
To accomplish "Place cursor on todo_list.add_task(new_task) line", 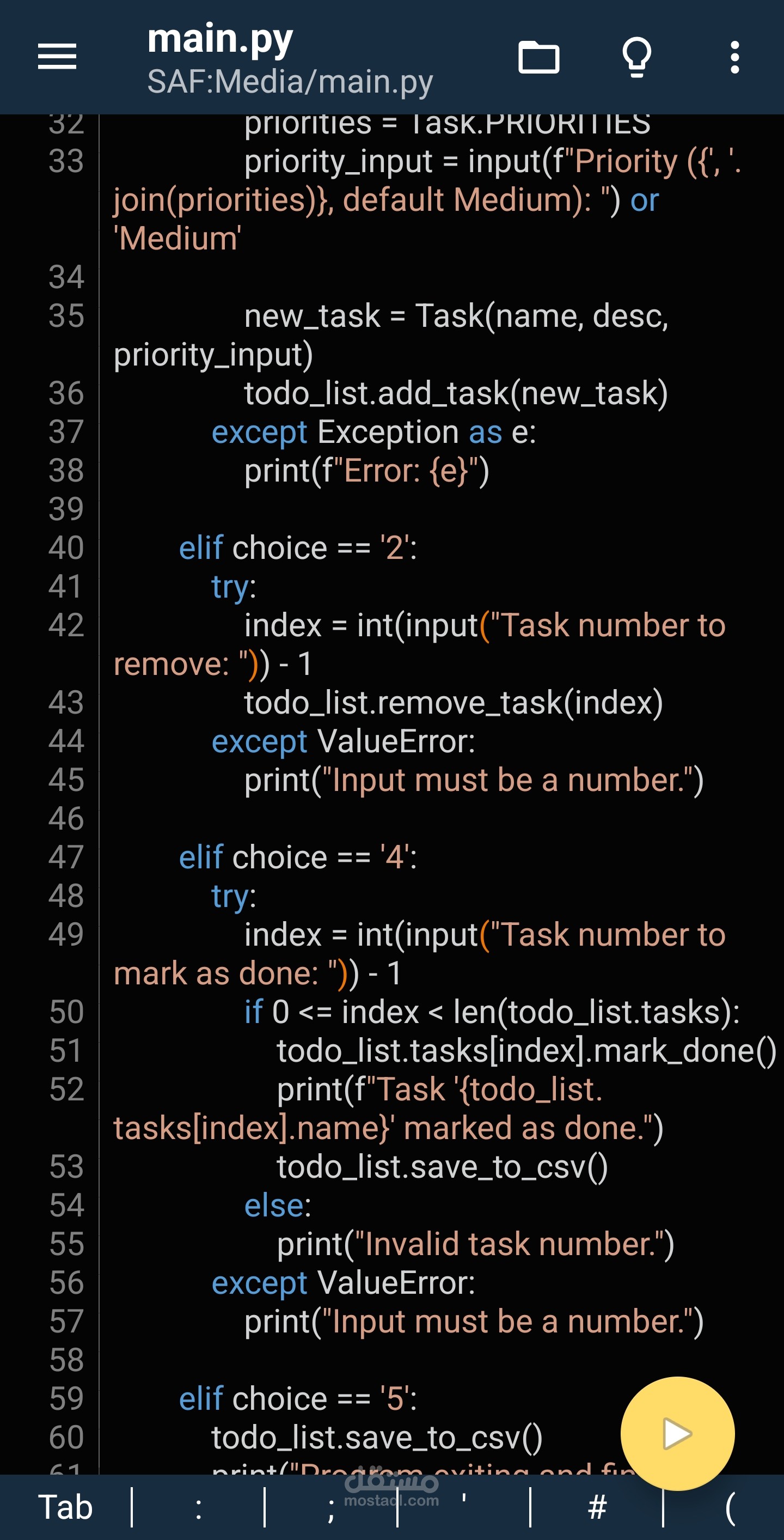I will (455, 393).
